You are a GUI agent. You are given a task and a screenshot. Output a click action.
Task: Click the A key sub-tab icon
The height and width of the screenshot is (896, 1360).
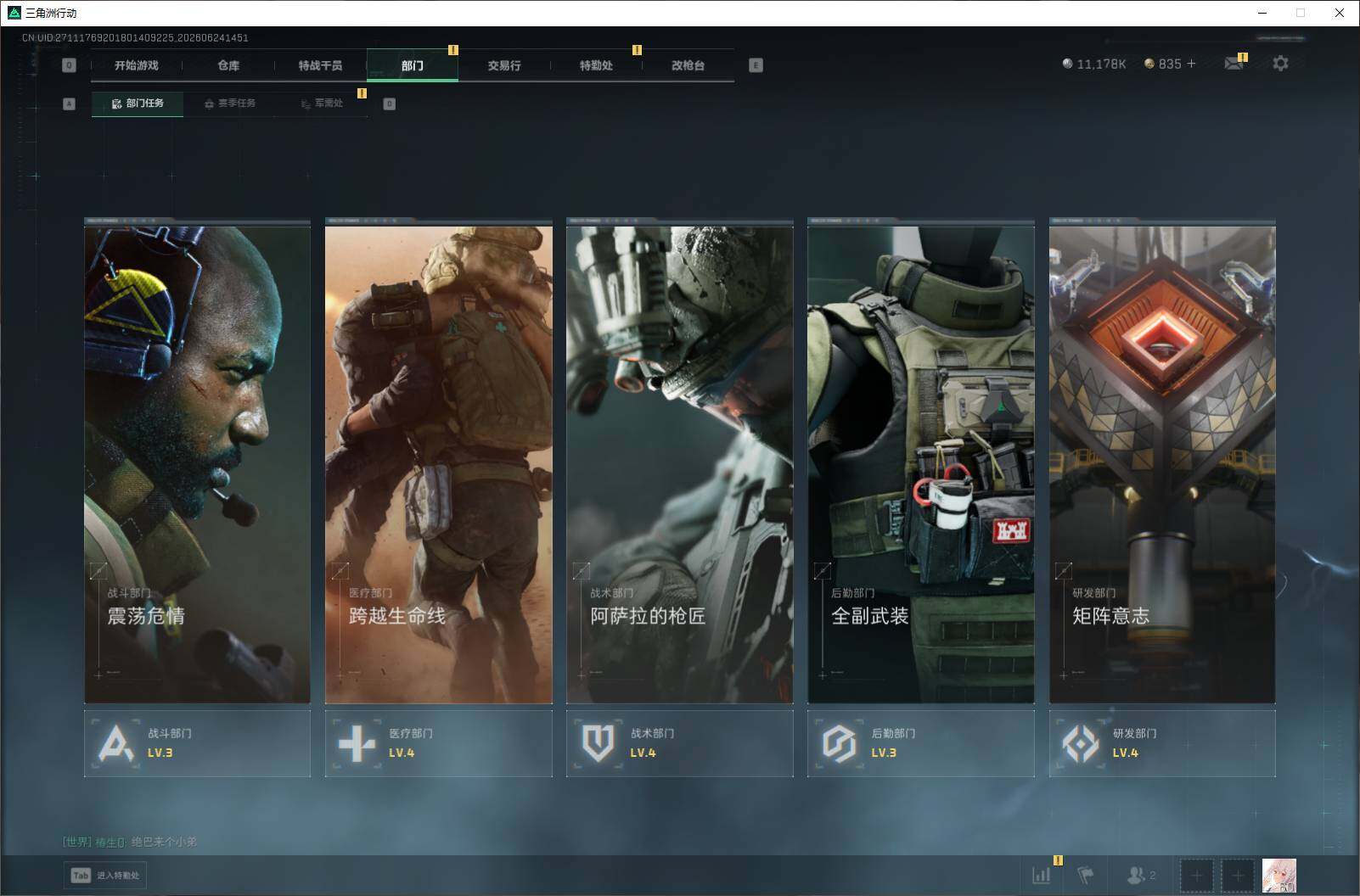[70, 104]
